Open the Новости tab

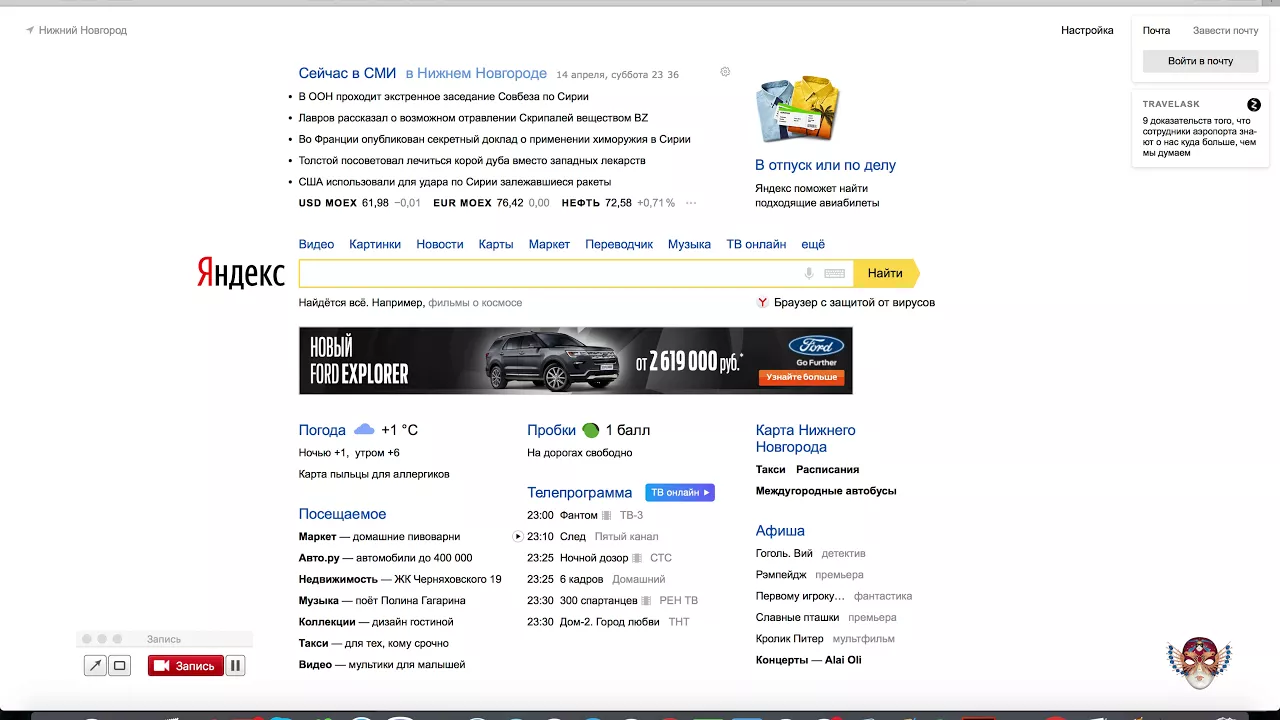coord(440,244)
